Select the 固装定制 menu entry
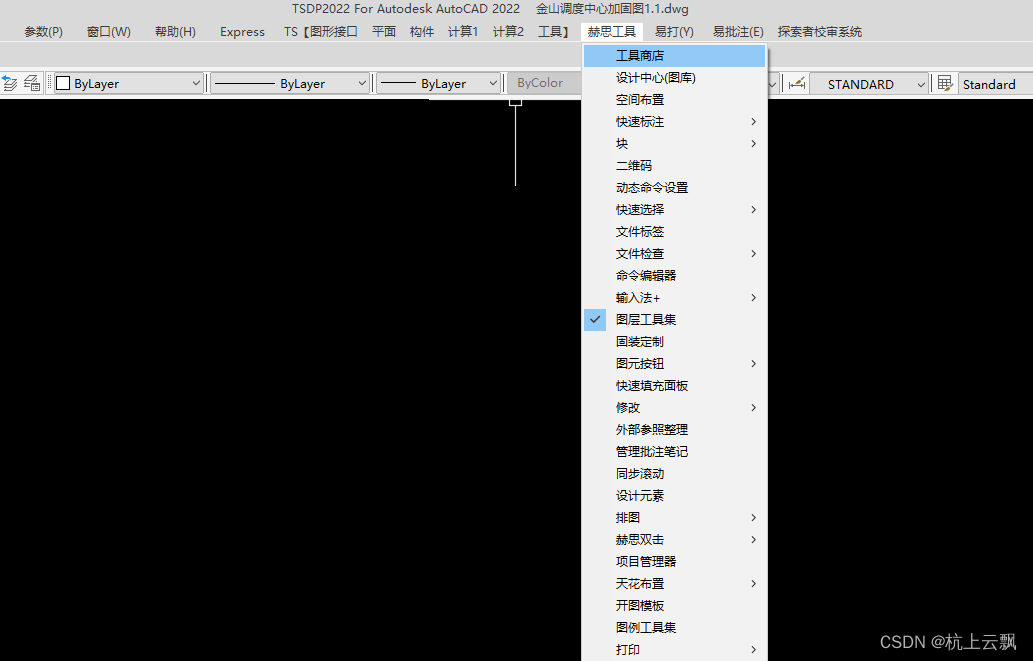 pos(675,341)
